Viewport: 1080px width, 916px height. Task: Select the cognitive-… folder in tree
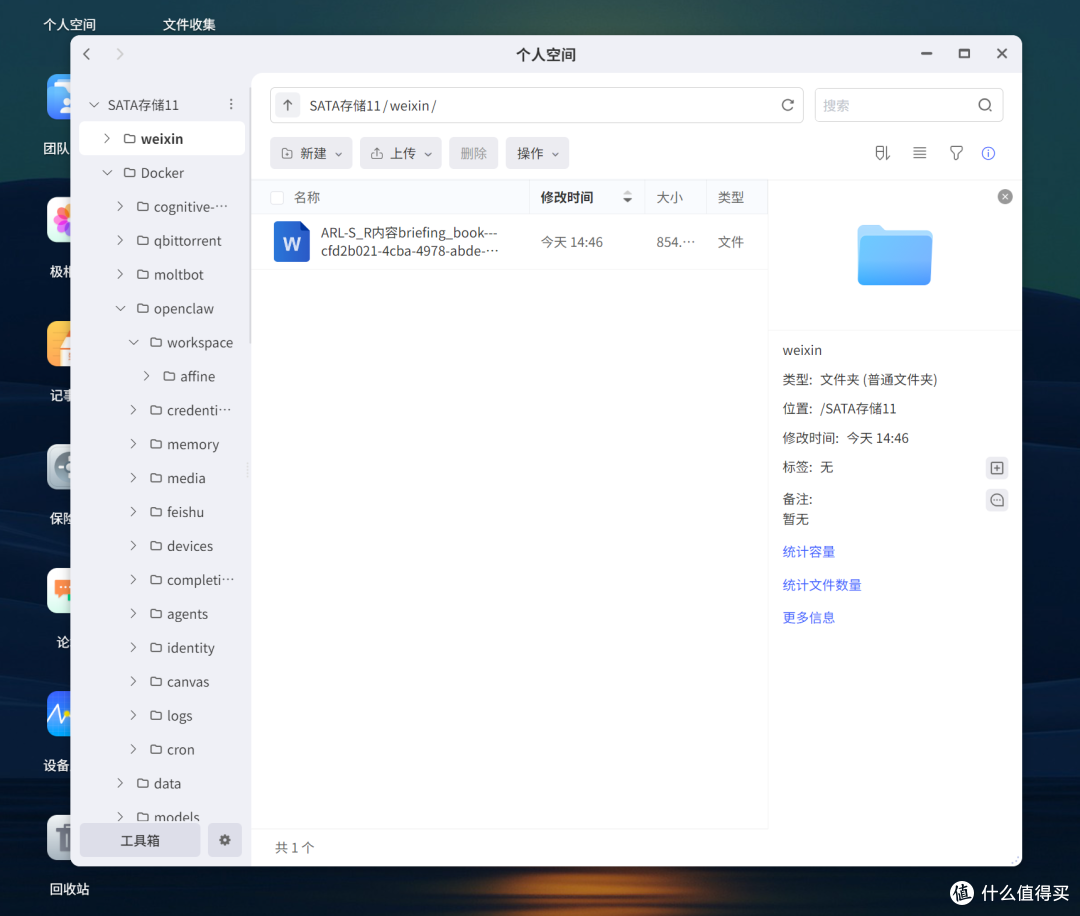click(x=191, y=207)
